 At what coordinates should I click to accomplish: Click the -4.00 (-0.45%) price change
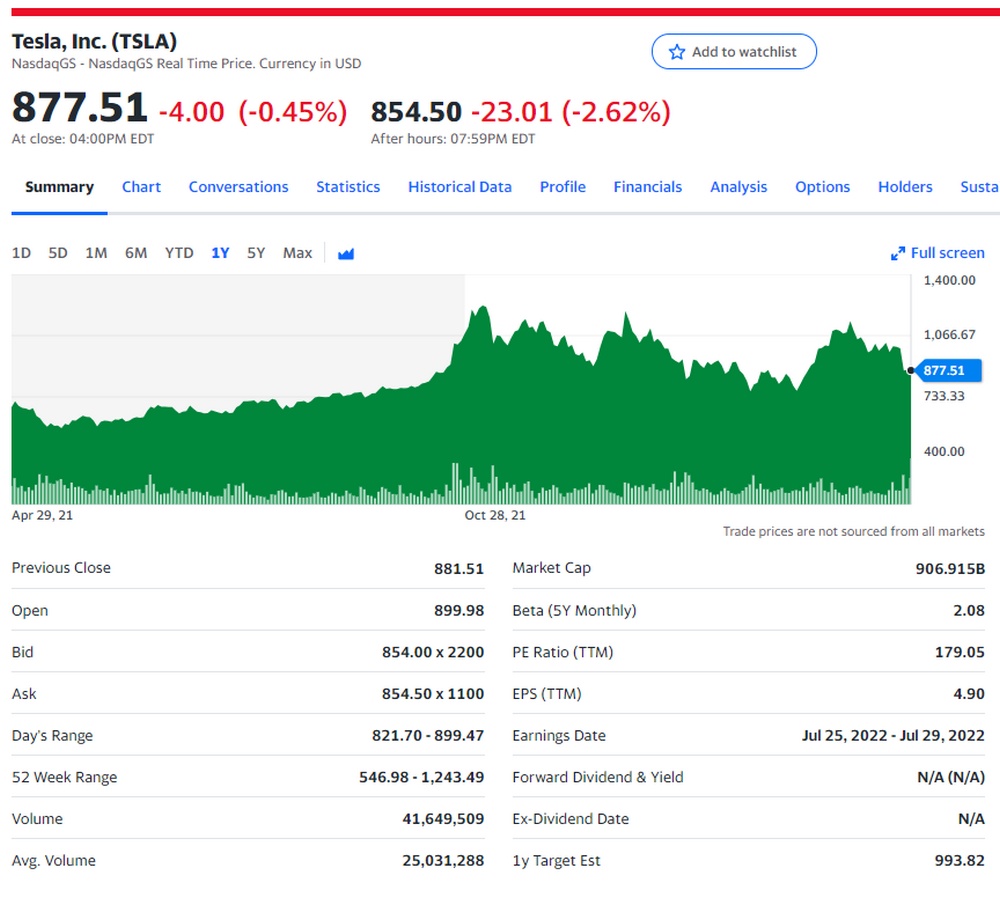pos(253,112)
